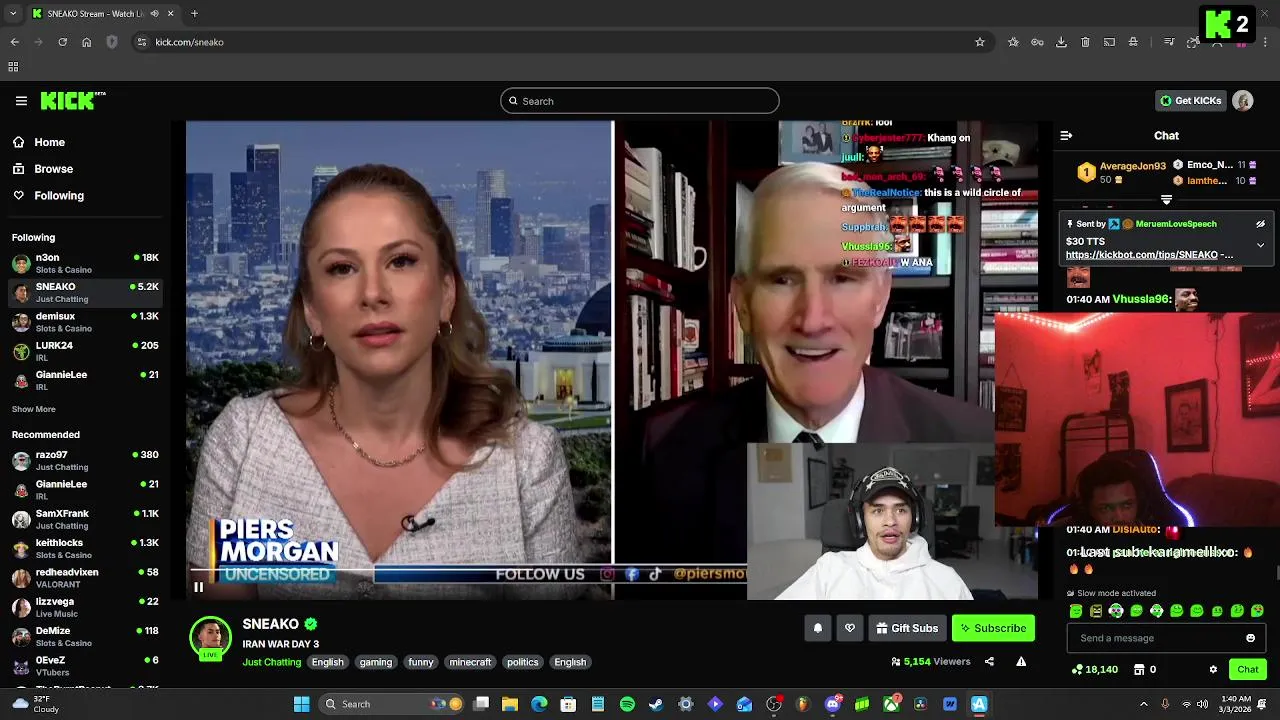Open demisux channel in sidebar
This screenshot has height=720, width=1280.
[x=85, y=322]
